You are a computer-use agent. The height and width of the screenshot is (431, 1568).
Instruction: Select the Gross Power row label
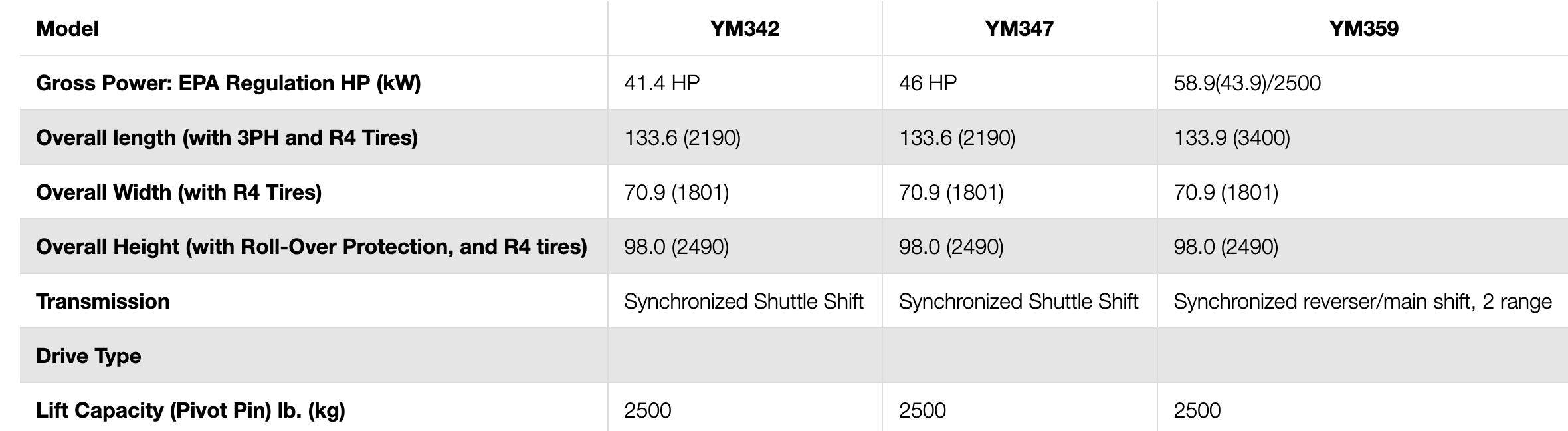229,83
